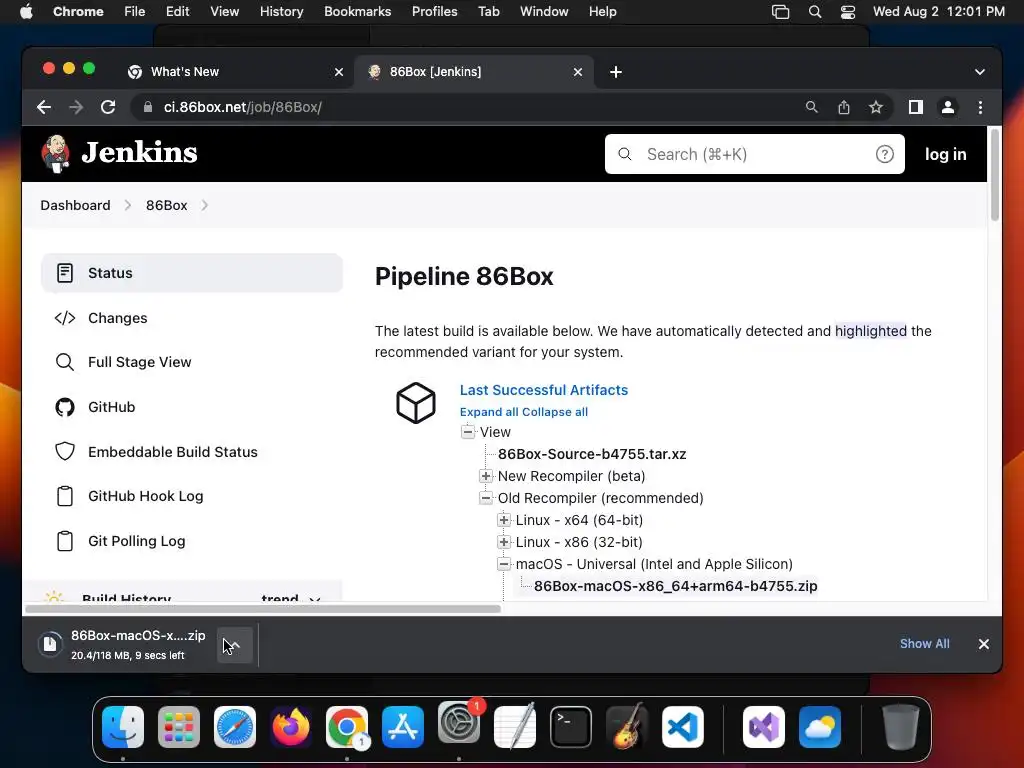Reload the 86Box Jenkins page
Image resolution: width=1024 pixels, height=768 pixels.
pyautogui.click(x=108, y=107)
